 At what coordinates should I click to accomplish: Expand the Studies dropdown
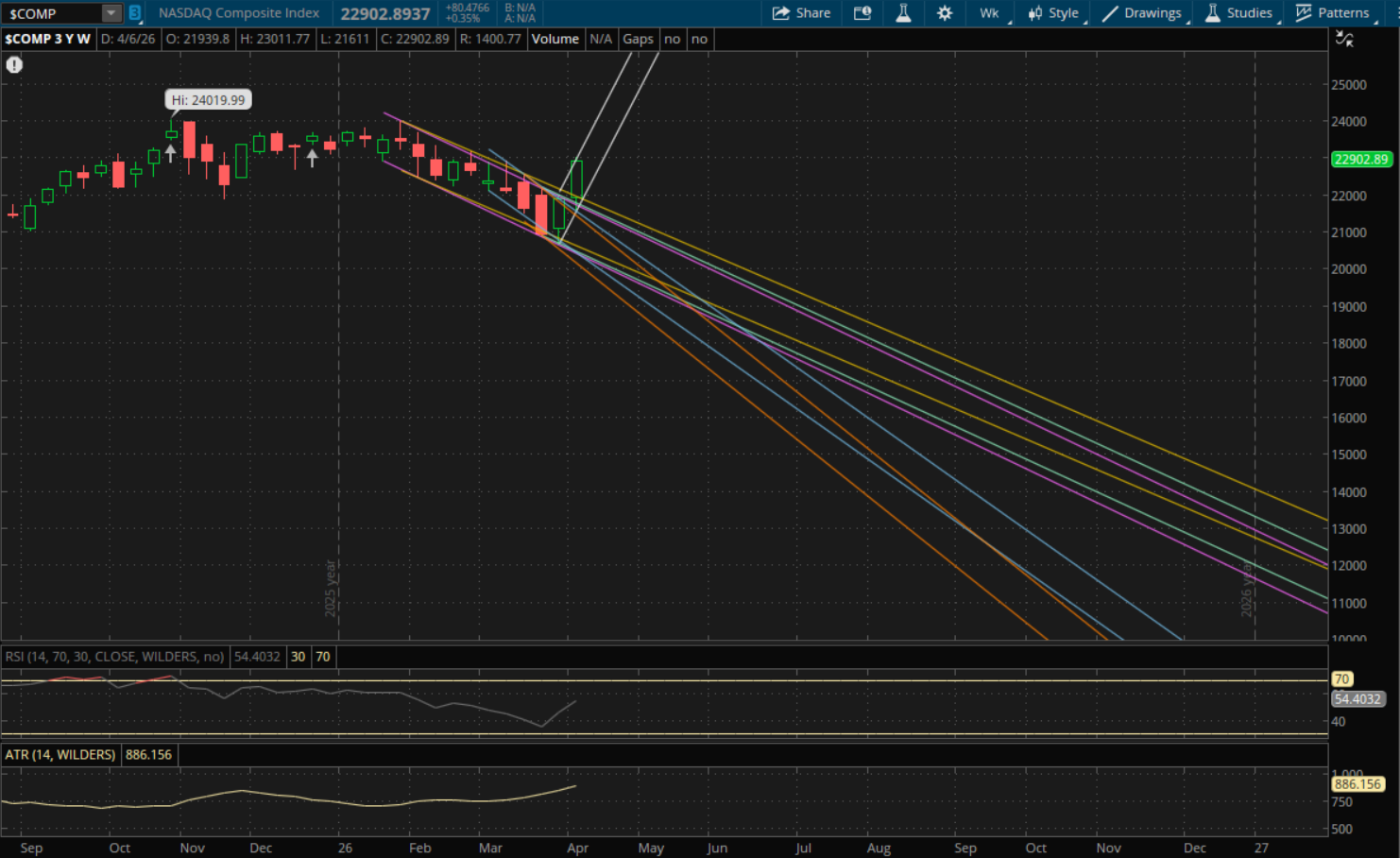click(x=1238, y=13)
